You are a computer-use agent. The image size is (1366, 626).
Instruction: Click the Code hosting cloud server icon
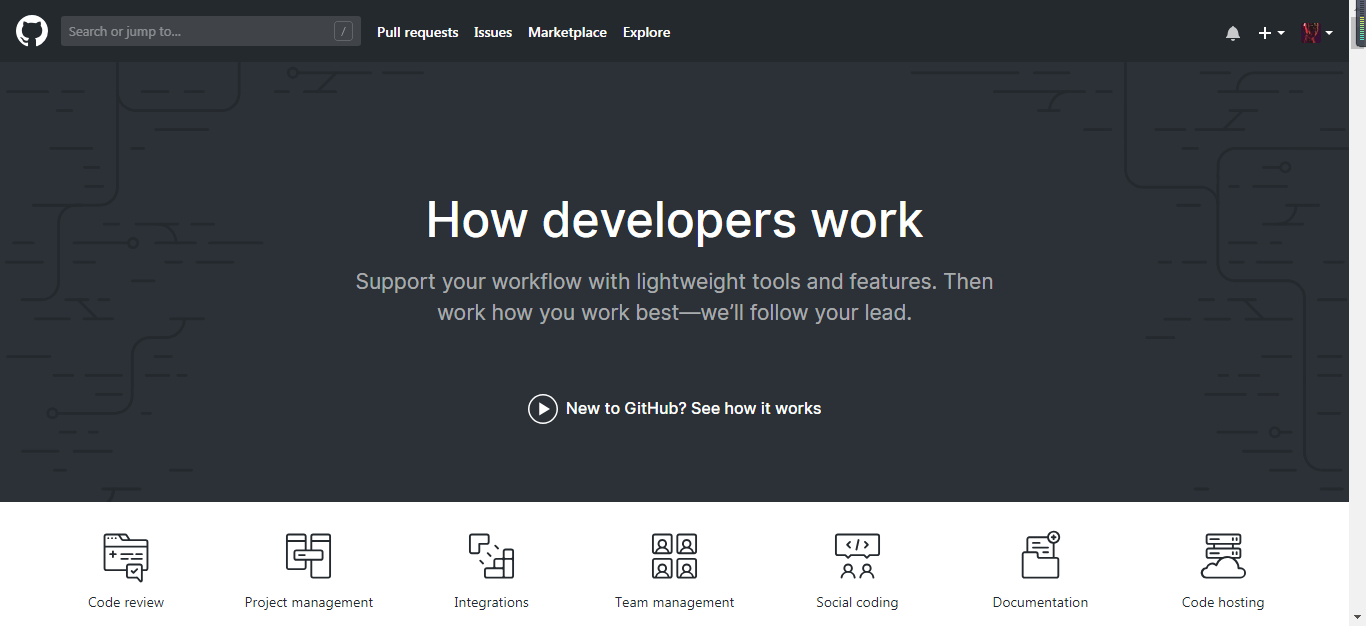tap(1223, 555)
